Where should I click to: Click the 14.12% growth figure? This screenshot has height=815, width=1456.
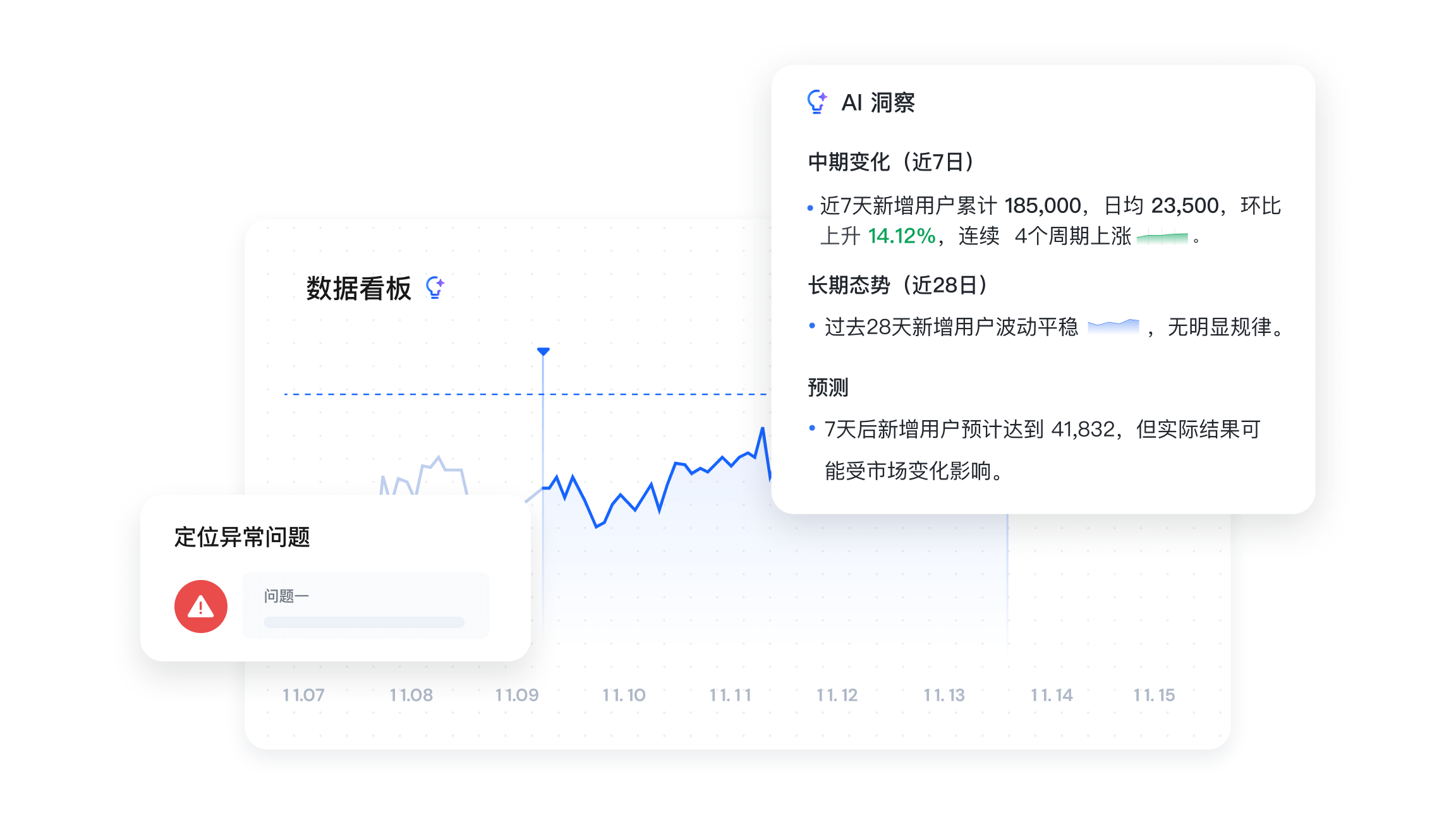pos(901,236)
